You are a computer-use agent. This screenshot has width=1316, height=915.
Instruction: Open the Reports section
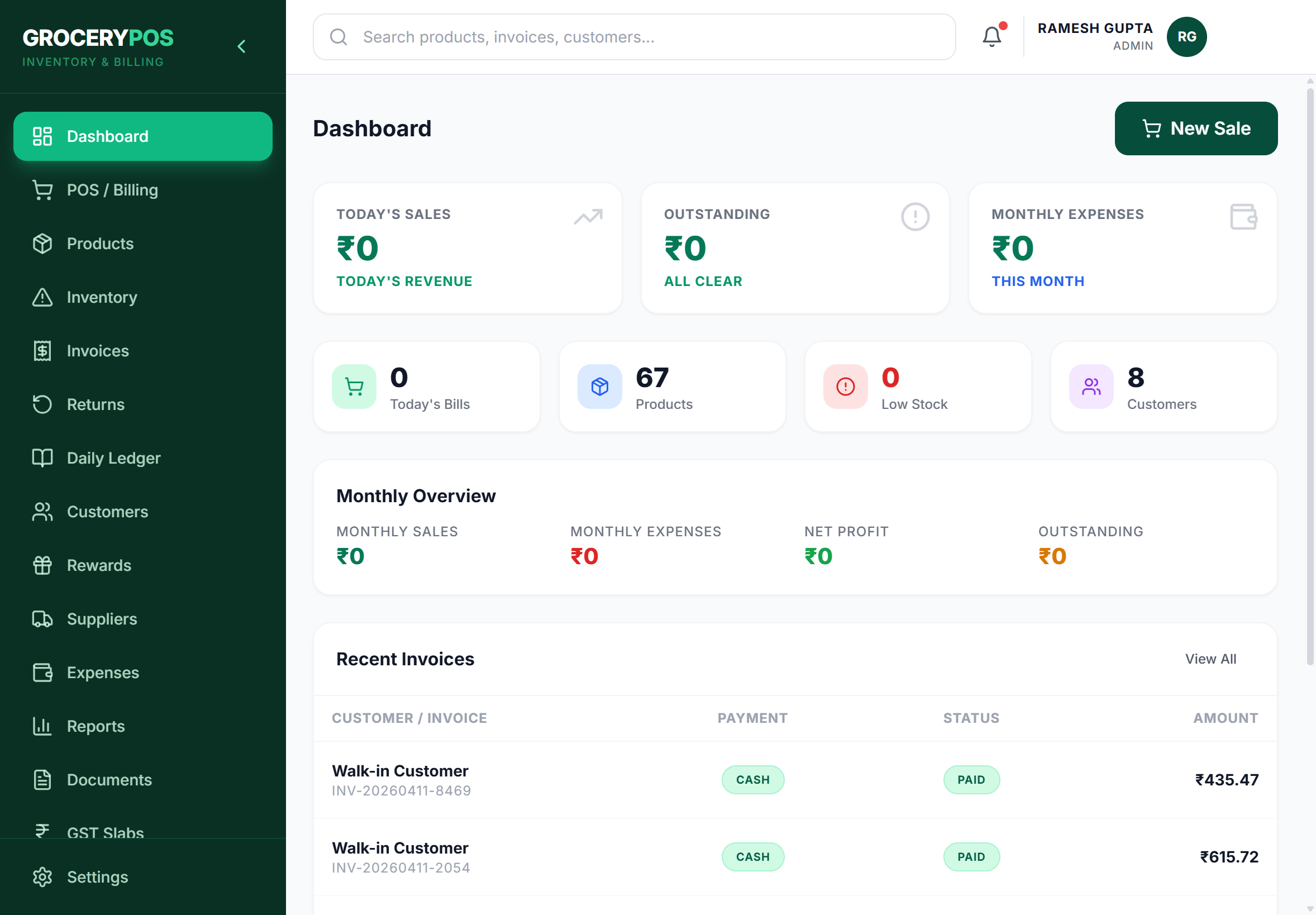coord(143,726)
